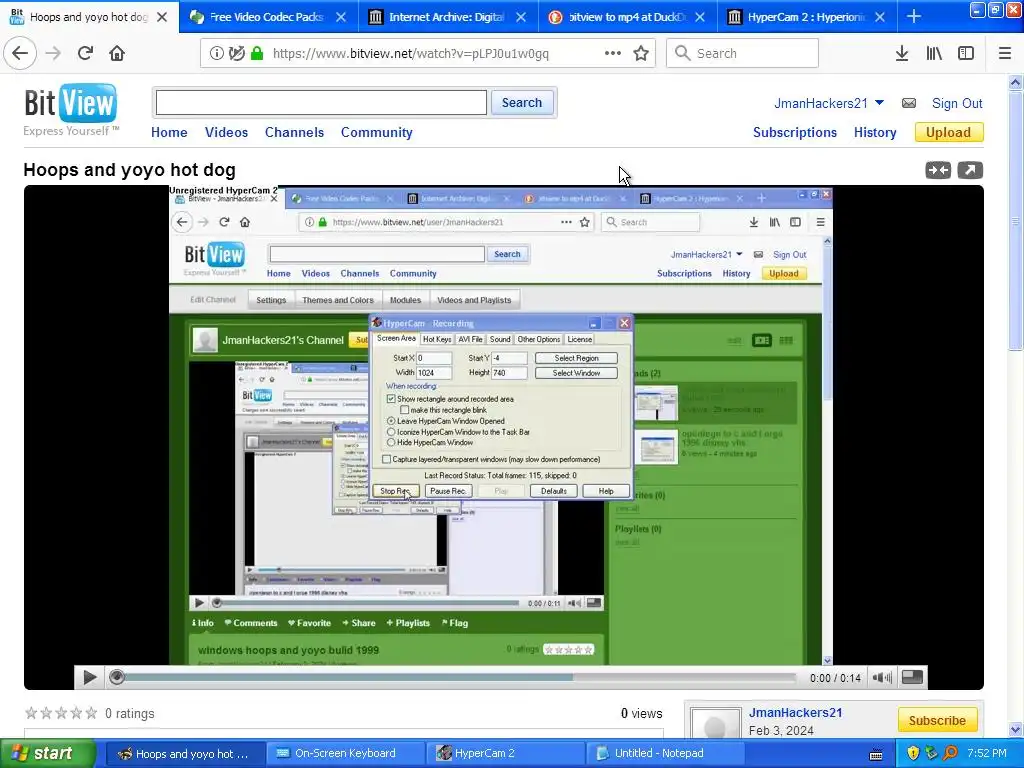Pop out the video with the arrow icon
The image size is (1024, 768).
click(x=970, y=170)
